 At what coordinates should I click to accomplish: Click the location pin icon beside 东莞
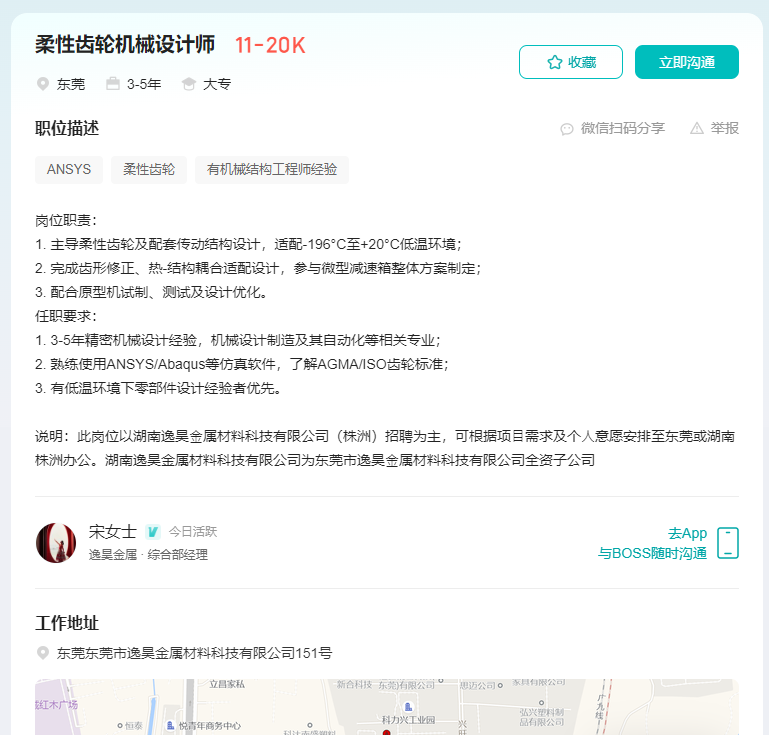(43, 84)
